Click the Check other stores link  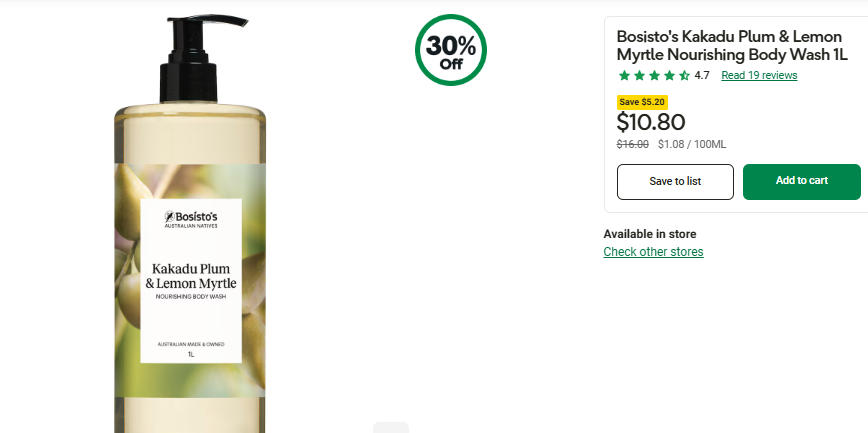653,252
